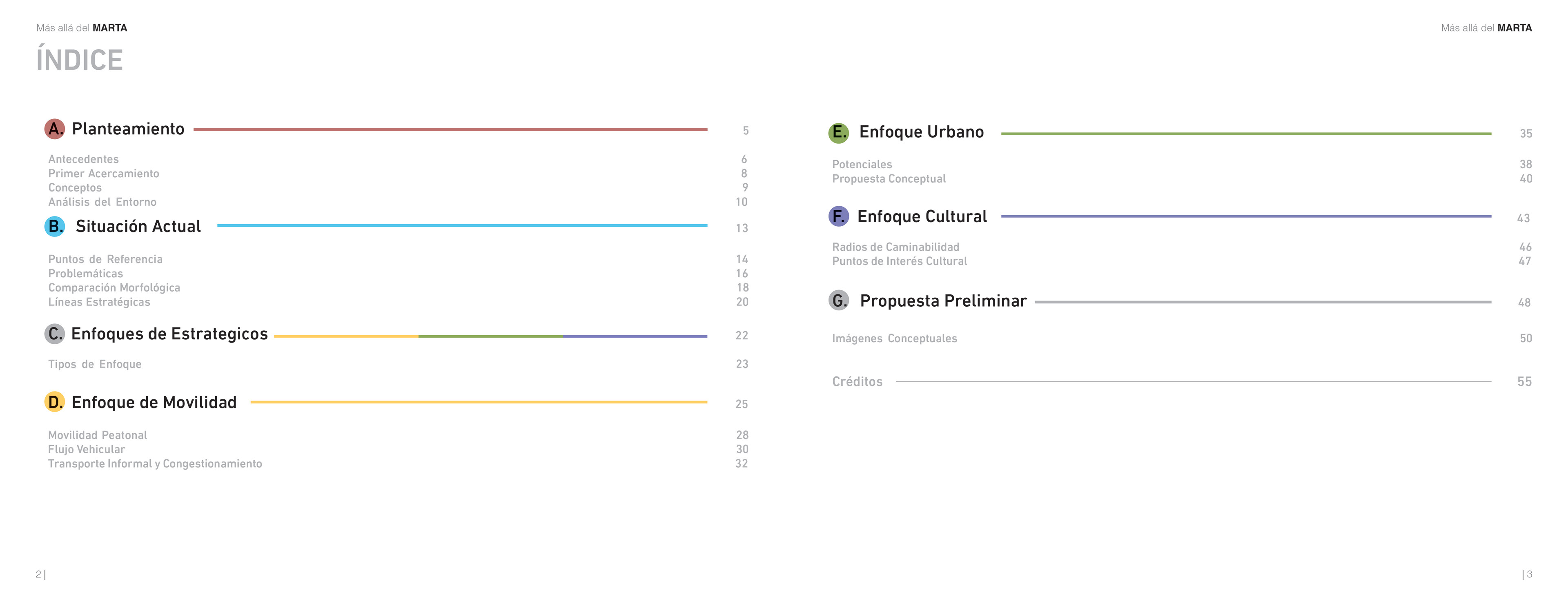Click the ÍNDICE page title
The width and height of the screenshot is (1568, 606).
pyautogui.click(x=80, y=60)
